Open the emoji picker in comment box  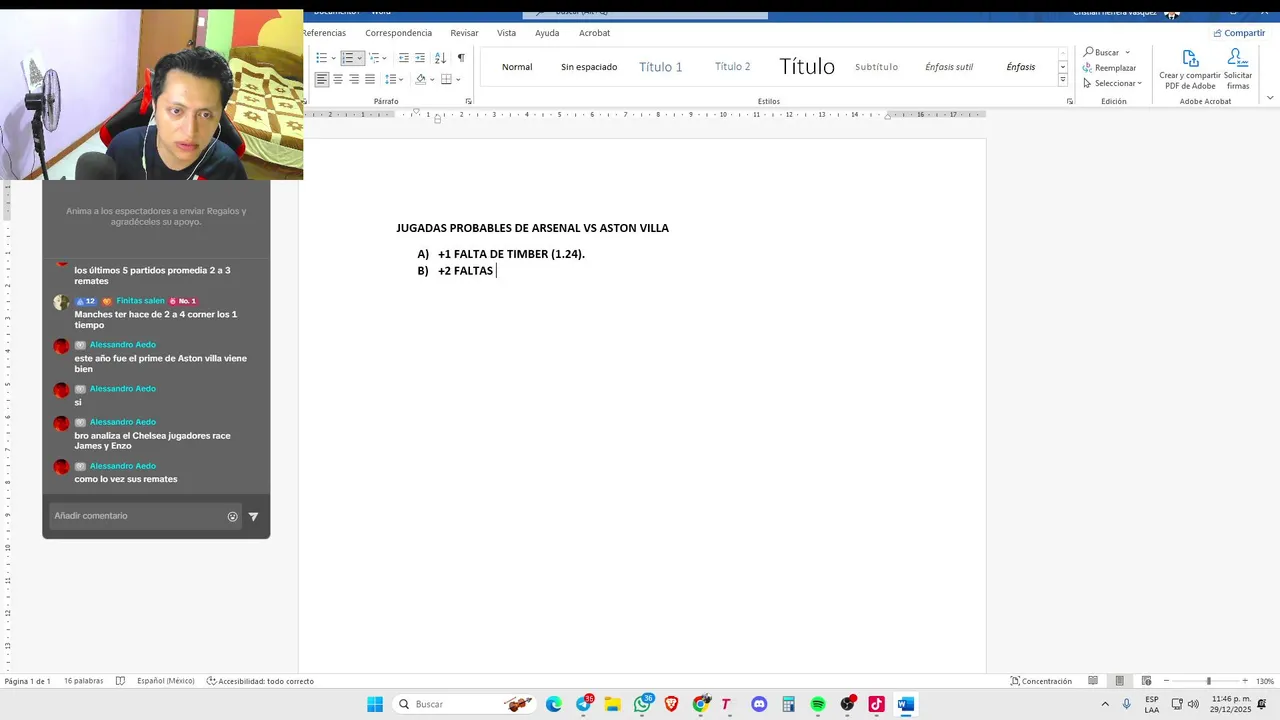coord(233,516)
